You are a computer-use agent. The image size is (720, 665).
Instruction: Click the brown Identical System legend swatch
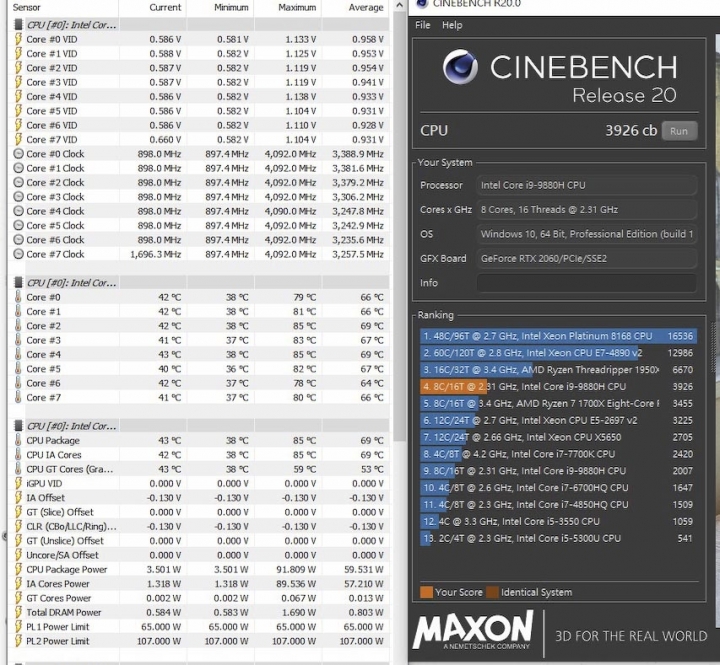(x=493, y=592)
